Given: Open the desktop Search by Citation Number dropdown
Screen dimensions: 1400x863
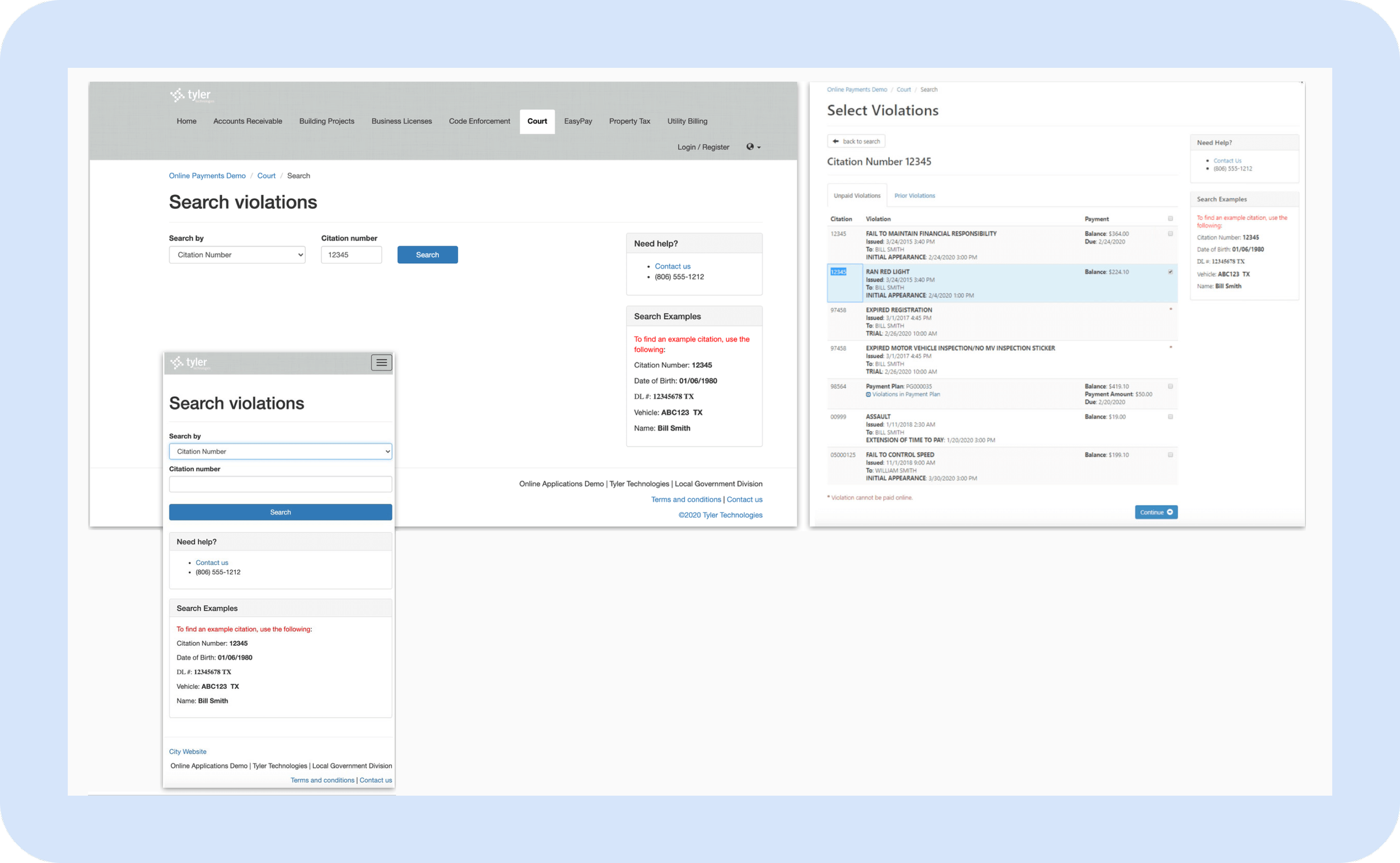Looking at the screenshot, I should click(x=237, y=255).
